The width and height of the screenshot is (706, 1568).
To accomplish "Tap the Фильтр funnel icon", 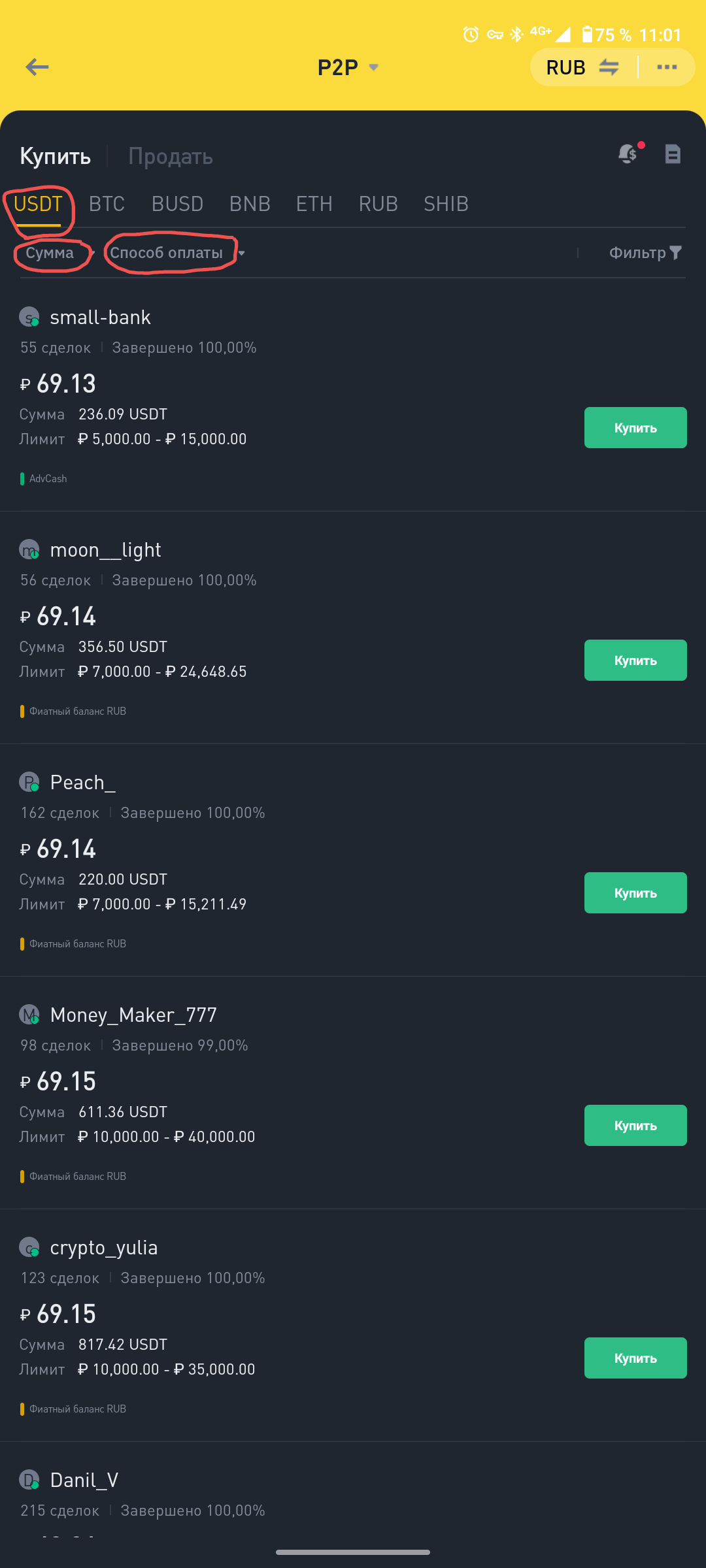I will [676, 253].
